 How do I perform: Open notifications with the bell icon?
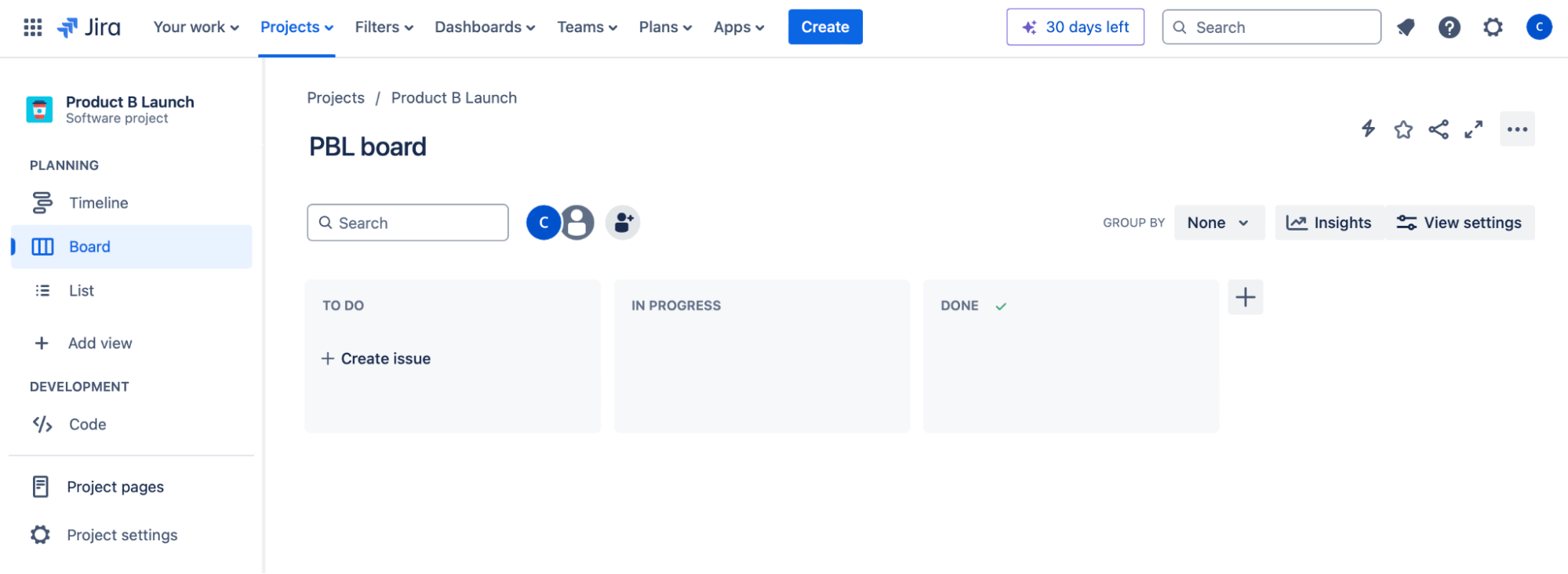click(1406, 27)
